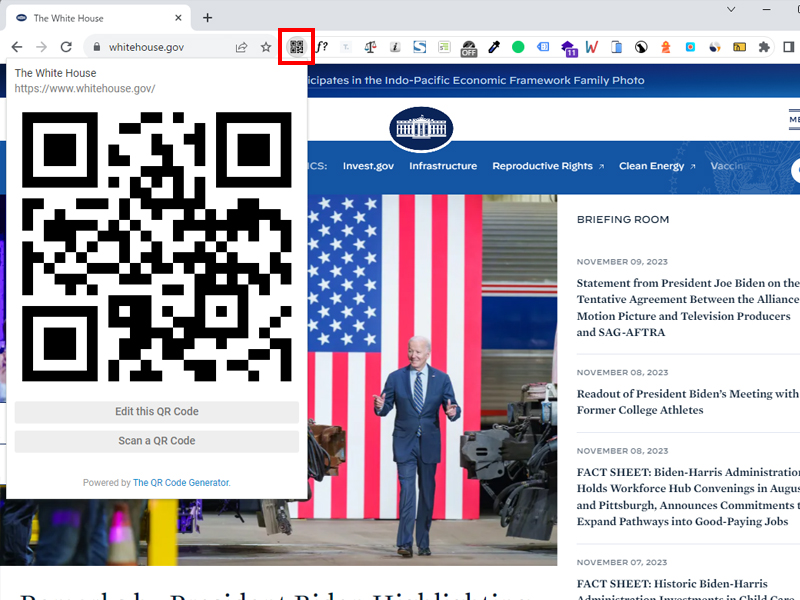Open the red and blue W extension

click(x=592, y=47)
